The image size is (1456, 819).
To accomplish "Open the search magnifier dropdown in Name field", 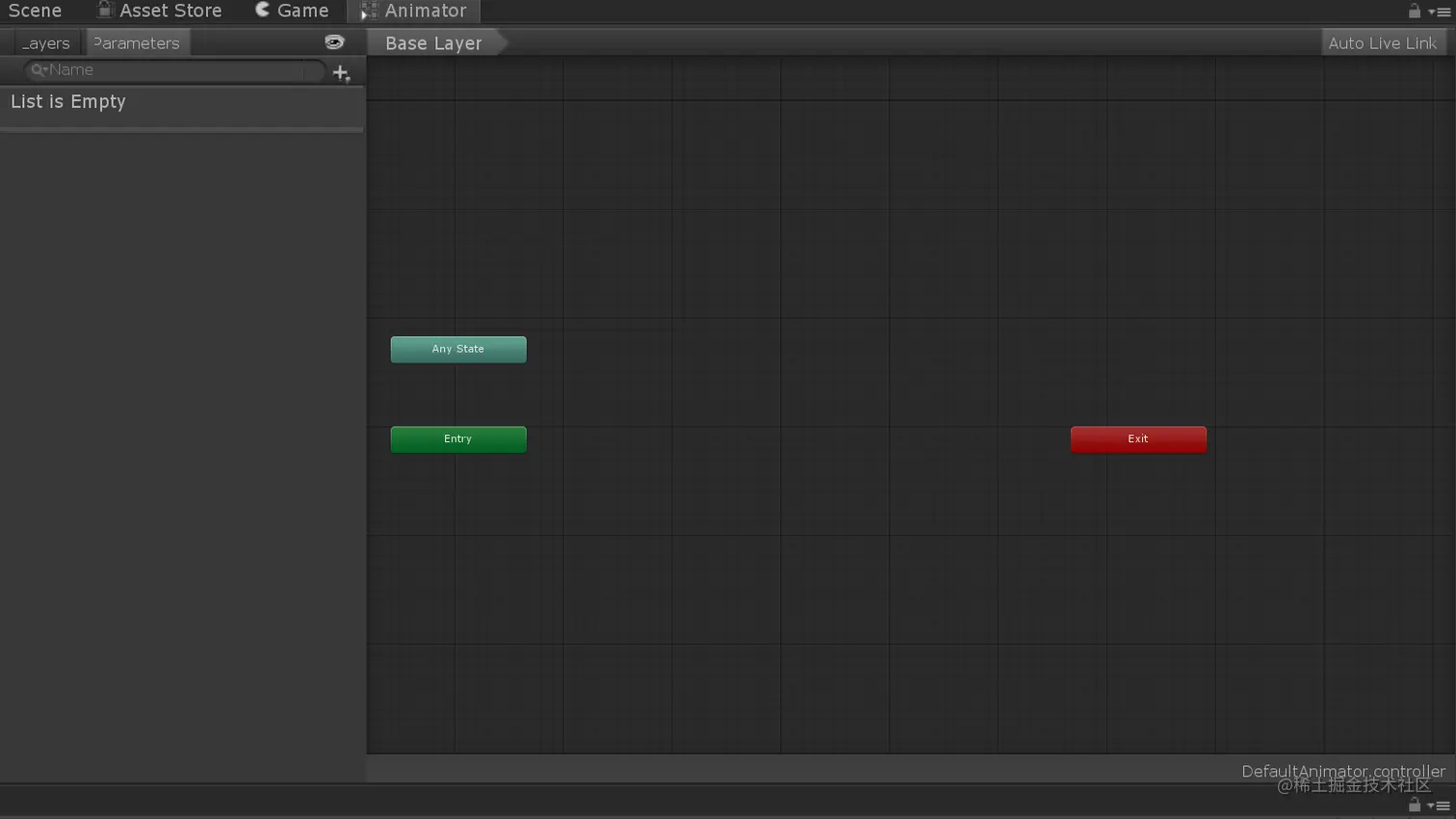I will pyautogui.click(x=39, y=70).
